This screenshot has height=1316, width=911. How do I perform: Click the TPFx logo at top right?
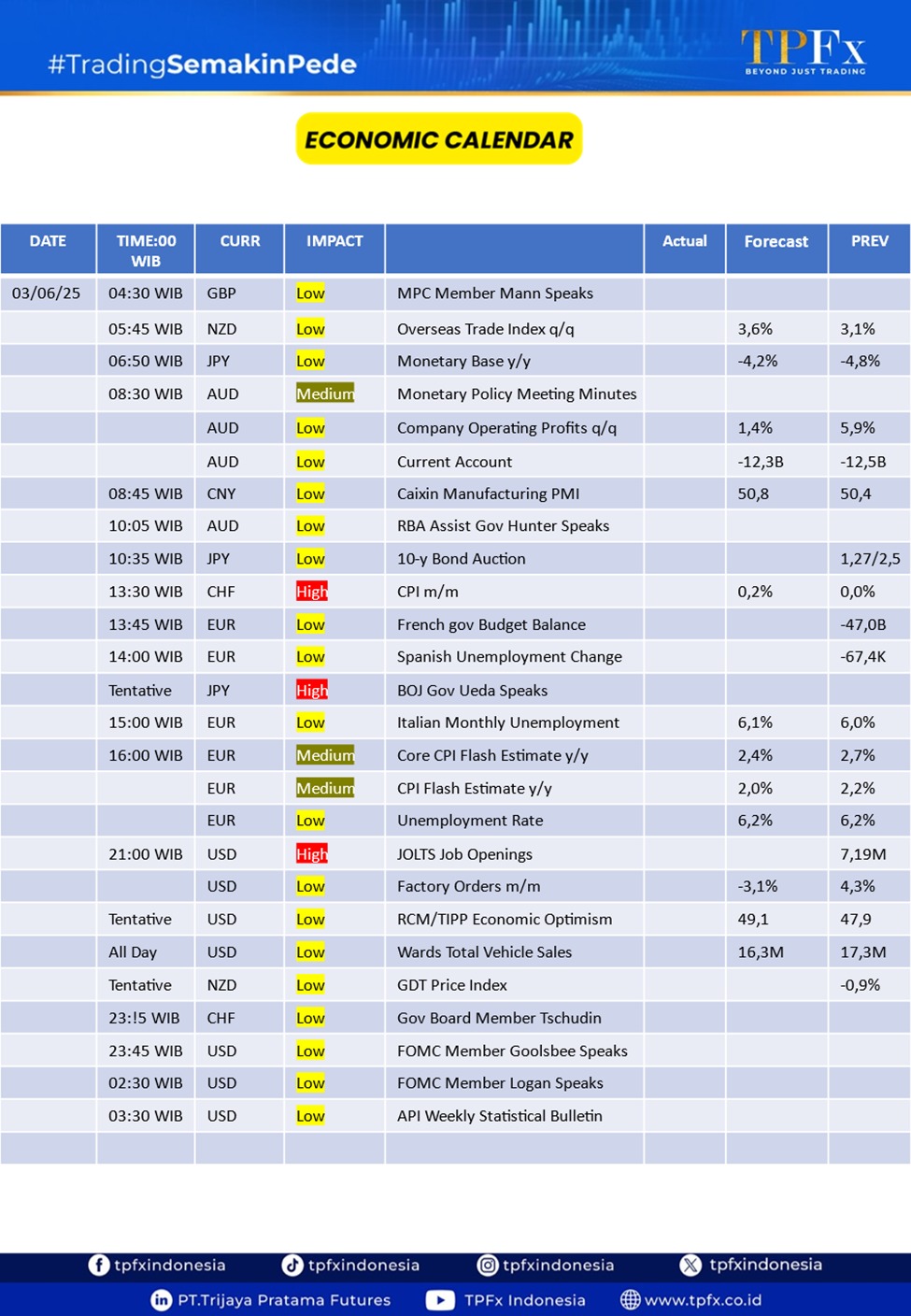[x=804, y=50]
